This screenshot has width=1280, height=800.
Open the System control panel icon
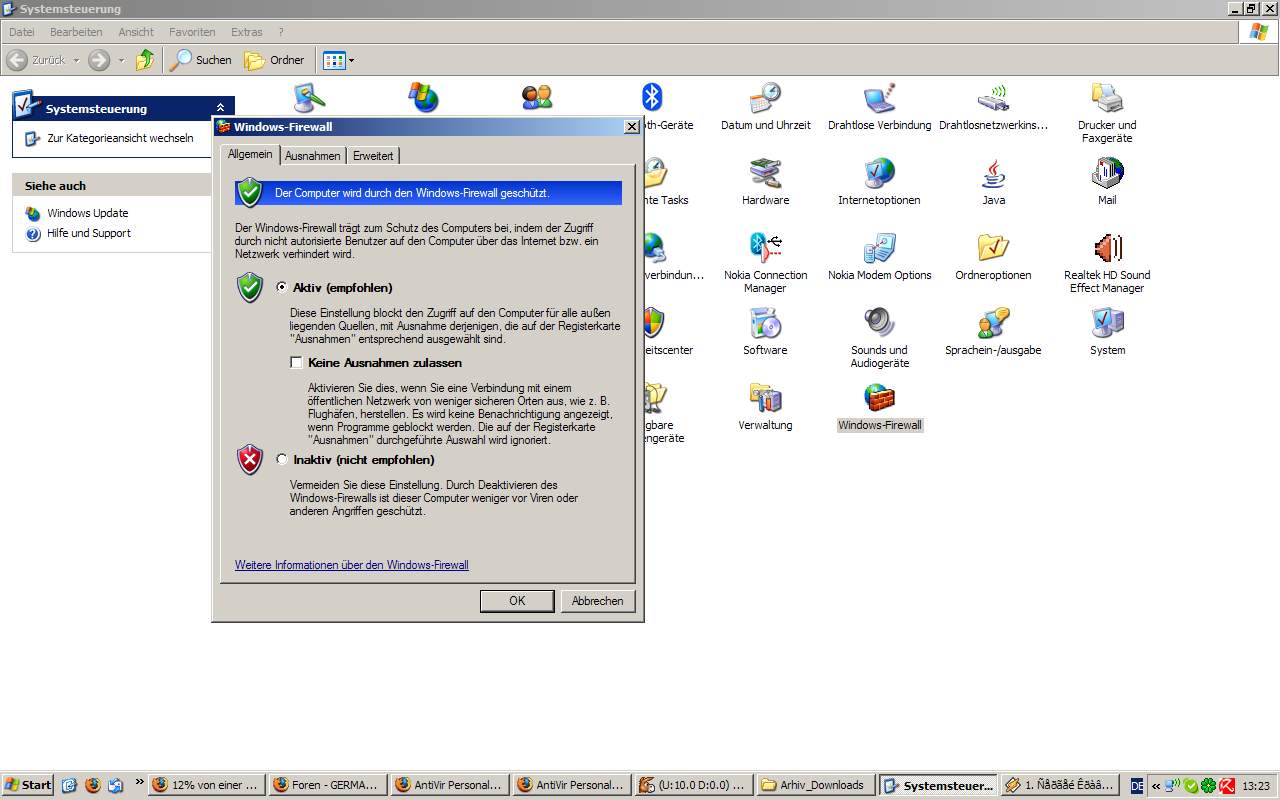(1107, 332)
